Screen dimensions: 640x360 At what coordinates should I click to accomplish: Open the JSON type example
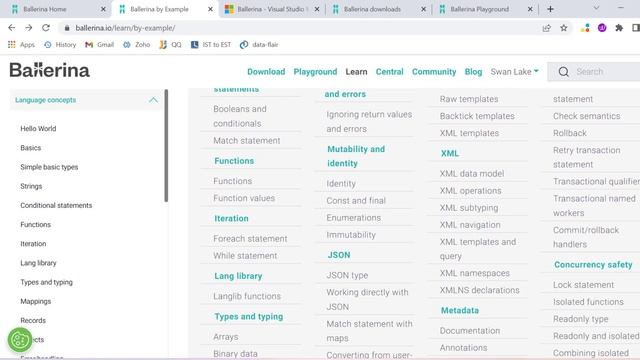pos(347,275)
